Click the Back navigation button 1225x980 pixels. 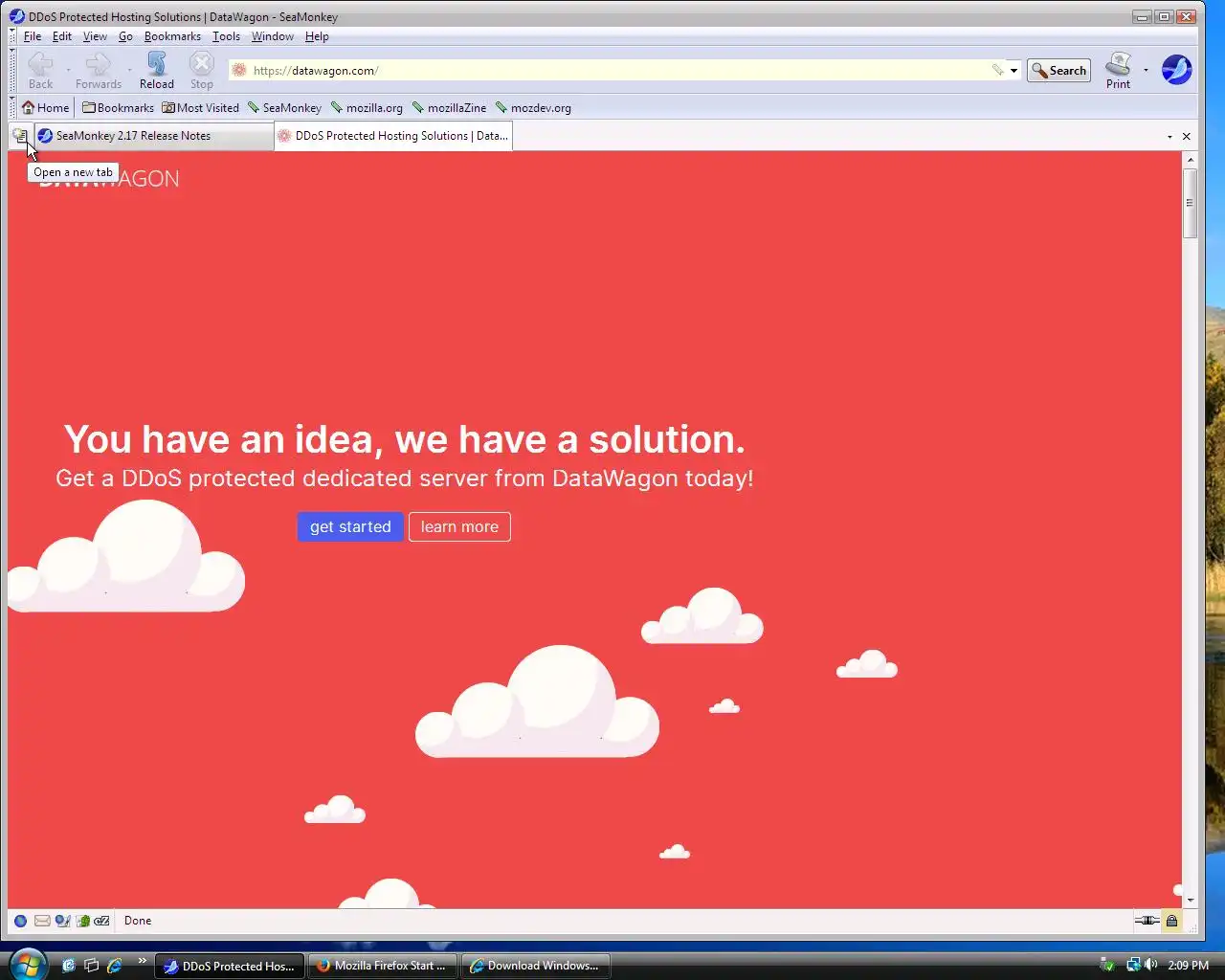(x=40, y=71)
